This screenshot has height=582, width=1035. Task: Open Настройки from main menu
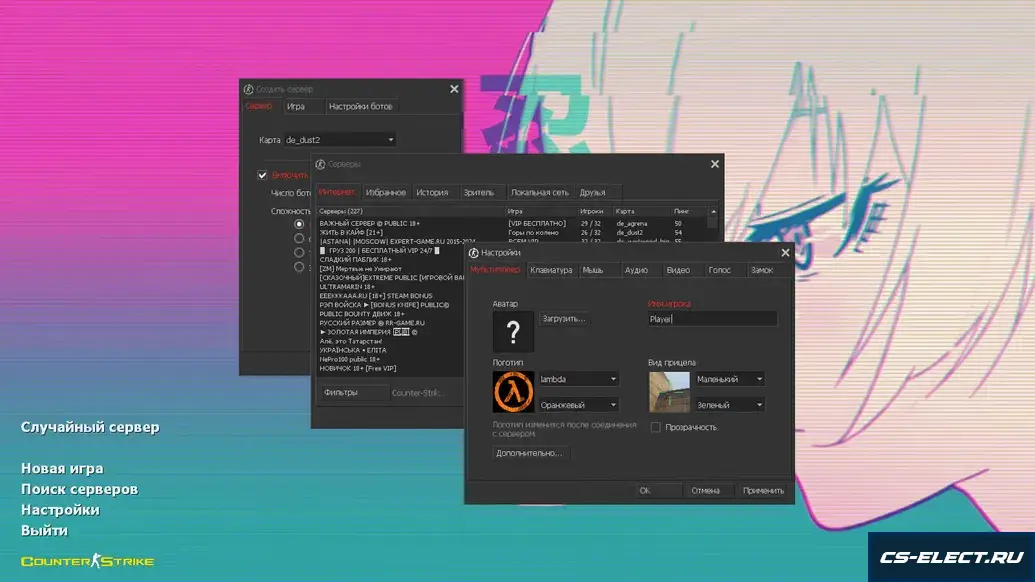[x=60, y=510]
